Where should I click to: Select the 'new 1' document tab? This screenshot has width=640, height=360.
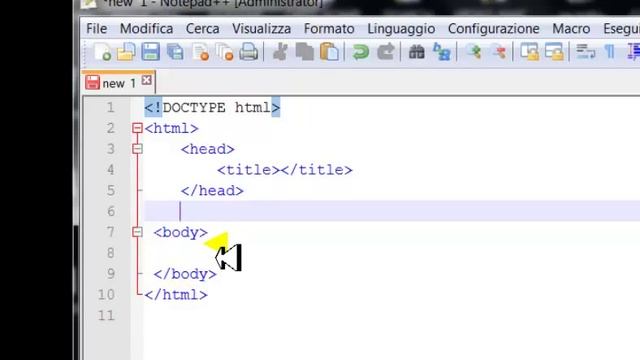(x=118, y=83)
